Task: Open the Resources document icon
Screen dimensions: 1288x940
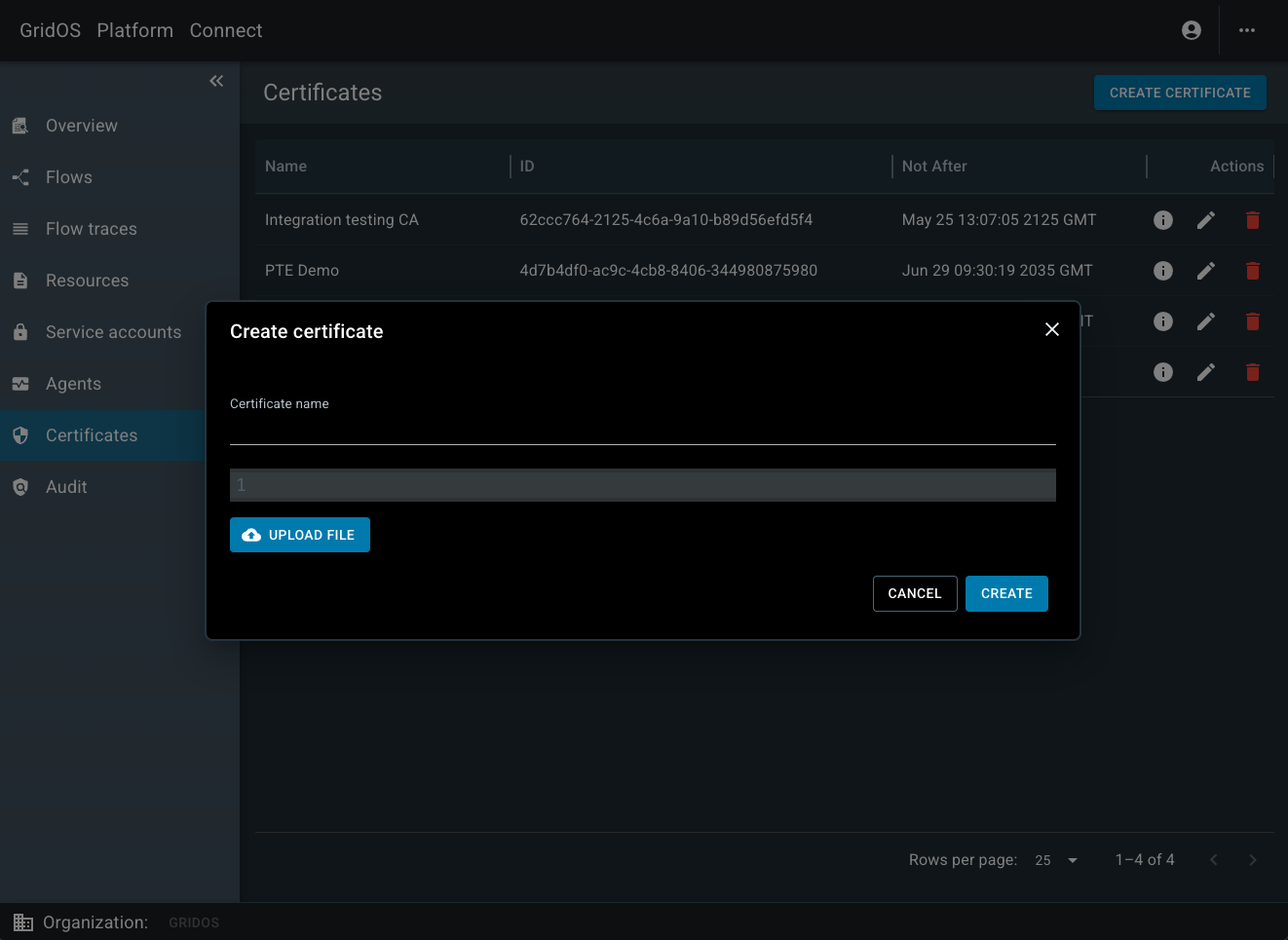Action: 19,281
